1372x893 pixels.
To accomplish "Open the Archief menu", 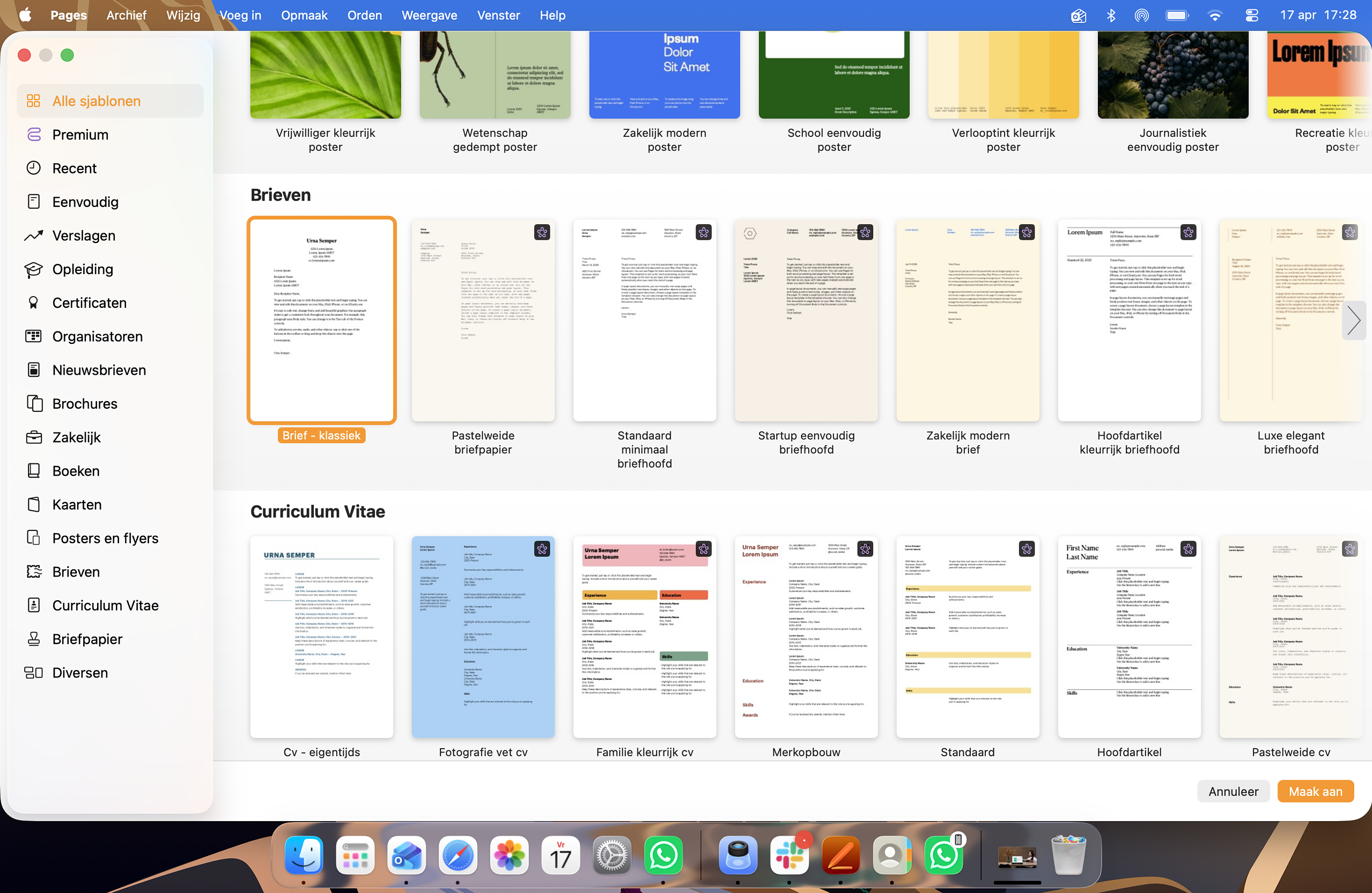I will [x=126, y=16].
